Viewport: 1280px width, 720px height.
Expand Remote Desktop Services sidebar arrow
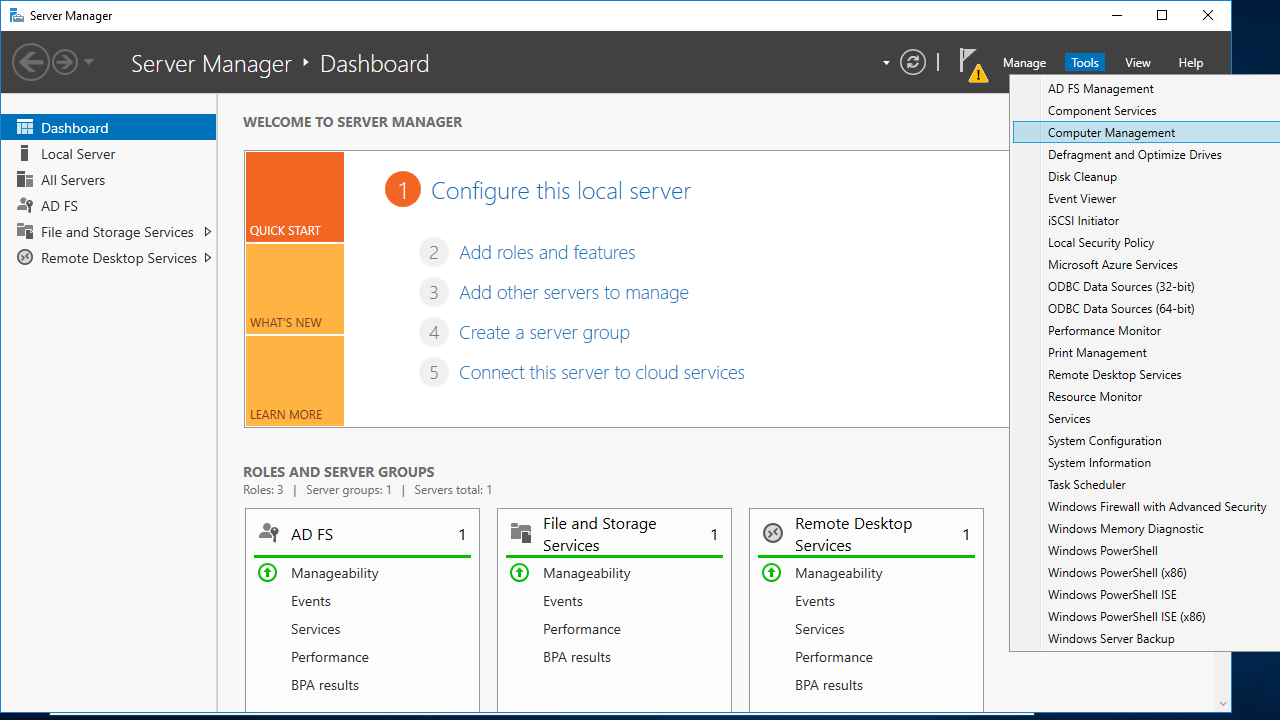tap(207, 258)
